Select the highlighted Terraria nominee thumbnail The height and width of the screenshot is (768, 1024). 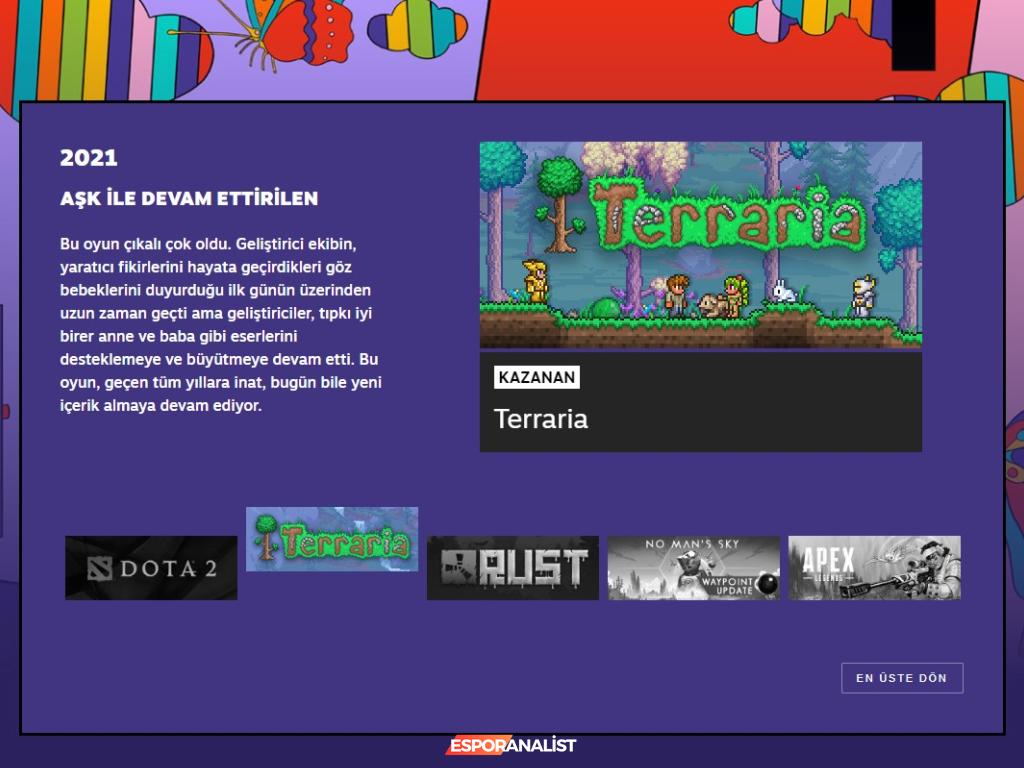pos(332,539)
